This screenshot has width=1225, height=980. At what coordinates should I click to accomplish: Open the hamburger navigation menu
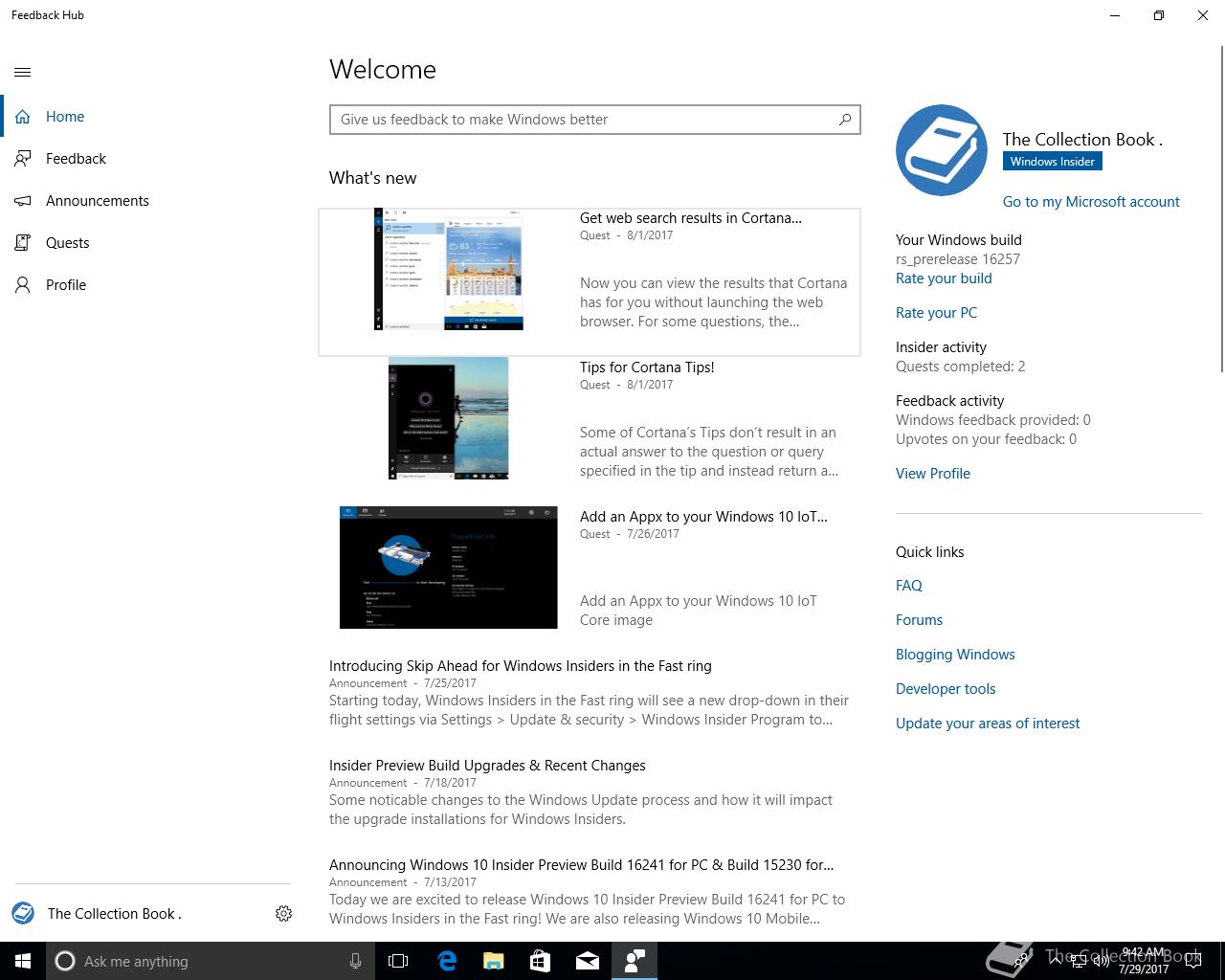[x=23, y=72]
